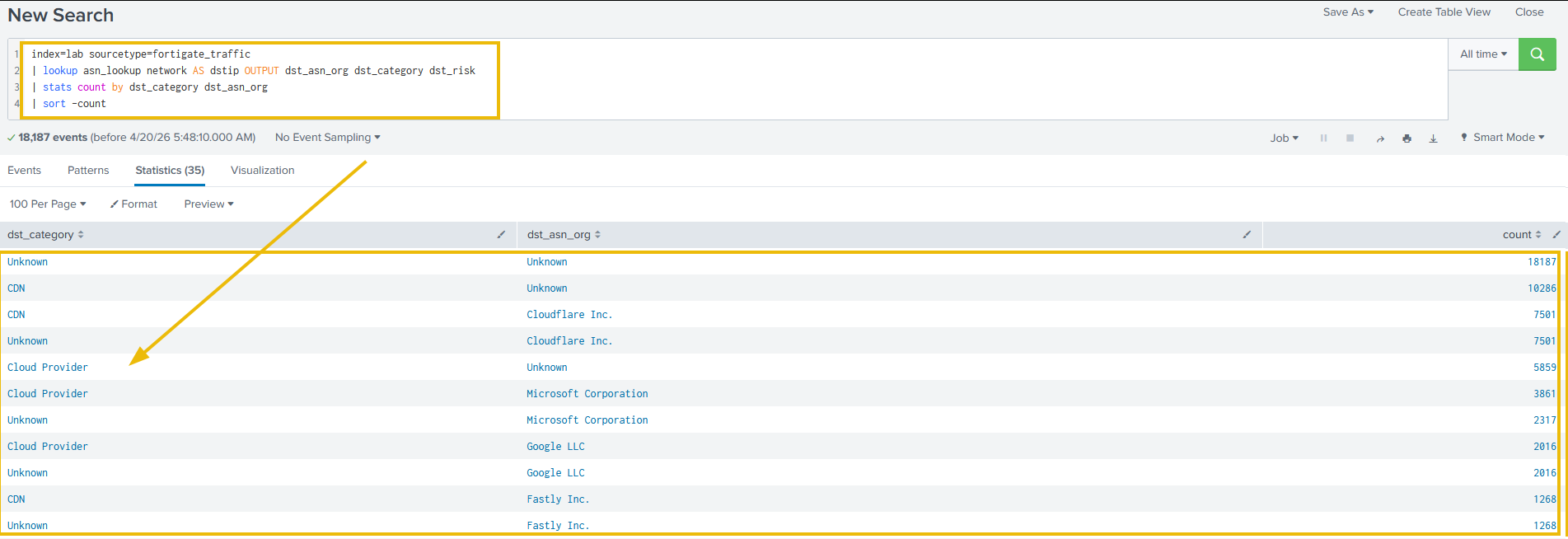Click dst_category Unknown in the 18187 row

point(28,262)
